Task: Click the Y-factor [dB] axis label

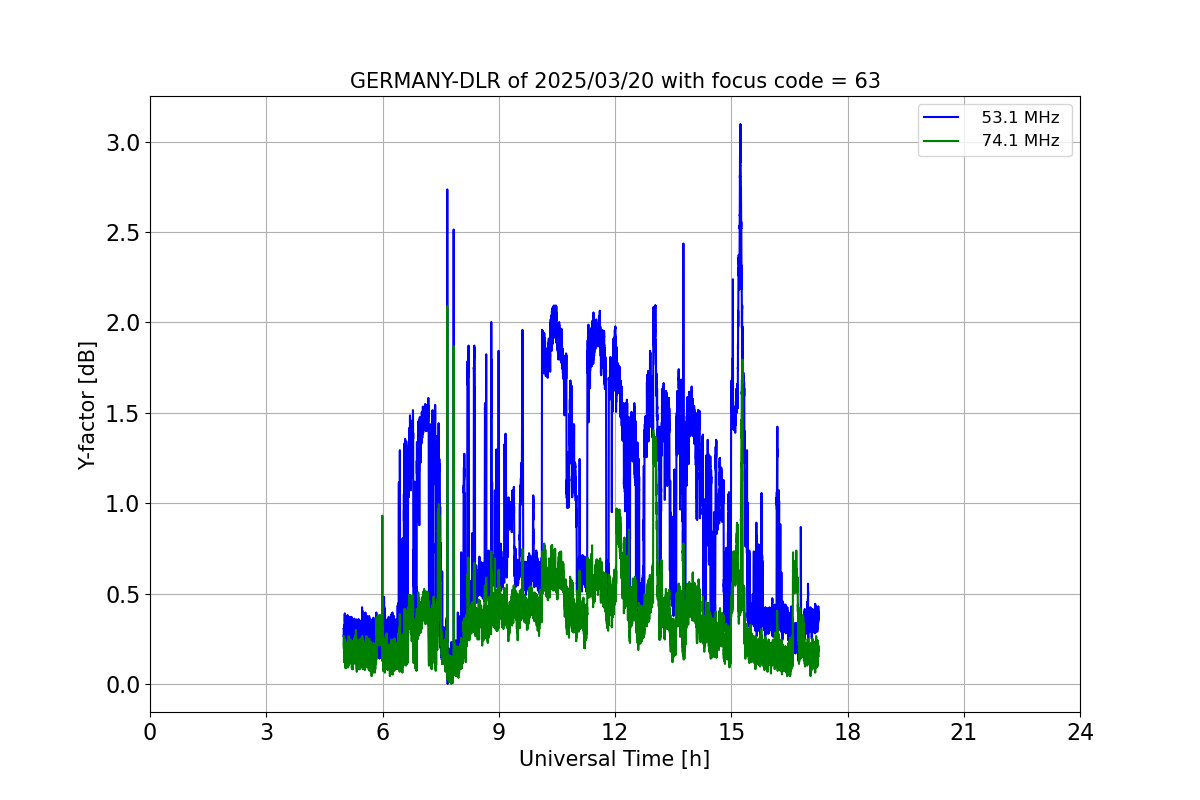Action: point(88,405)
